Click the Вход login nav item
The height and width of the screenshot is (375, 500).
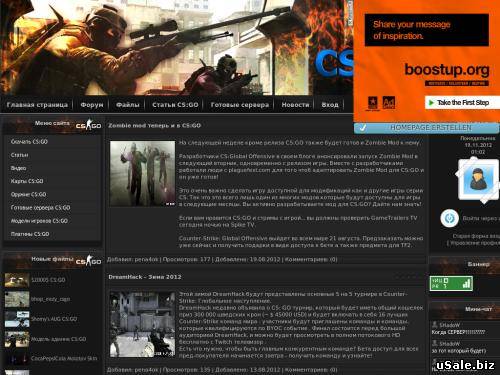pos(330,105)
